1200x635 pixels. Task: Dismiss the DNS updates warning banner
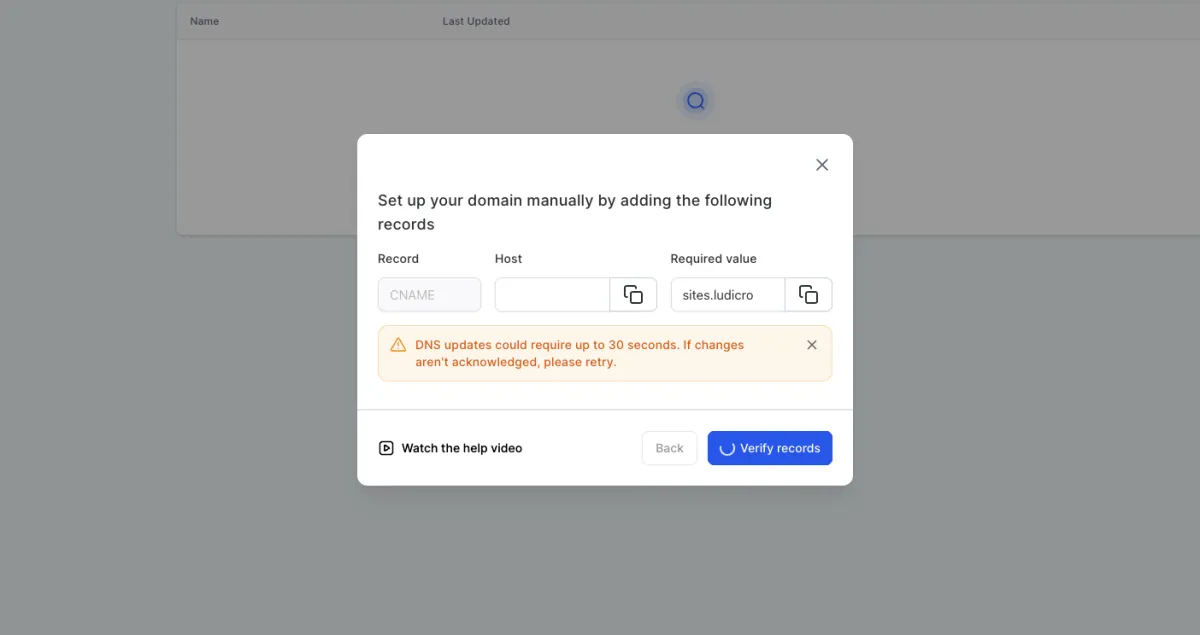point(812,345)
